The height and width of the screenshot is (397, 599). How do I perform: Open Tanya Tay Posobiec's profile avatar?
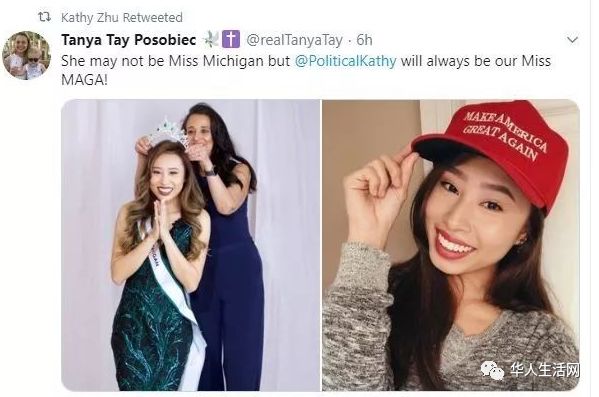point(27,55)
